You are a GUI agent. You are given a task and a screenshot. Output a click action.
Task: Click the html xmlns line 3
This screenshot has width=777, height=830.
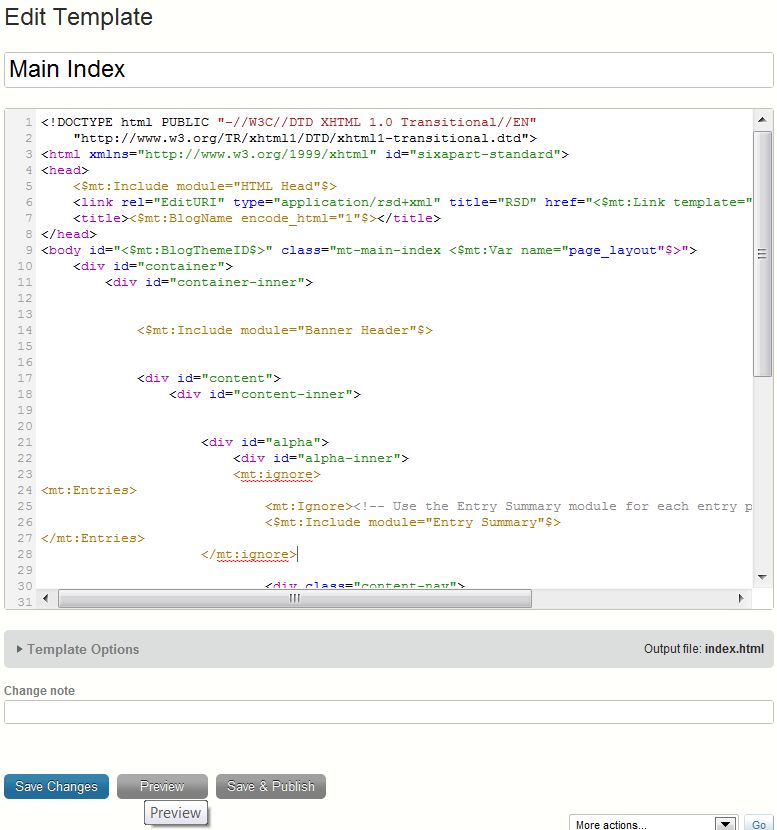[305, 155]
